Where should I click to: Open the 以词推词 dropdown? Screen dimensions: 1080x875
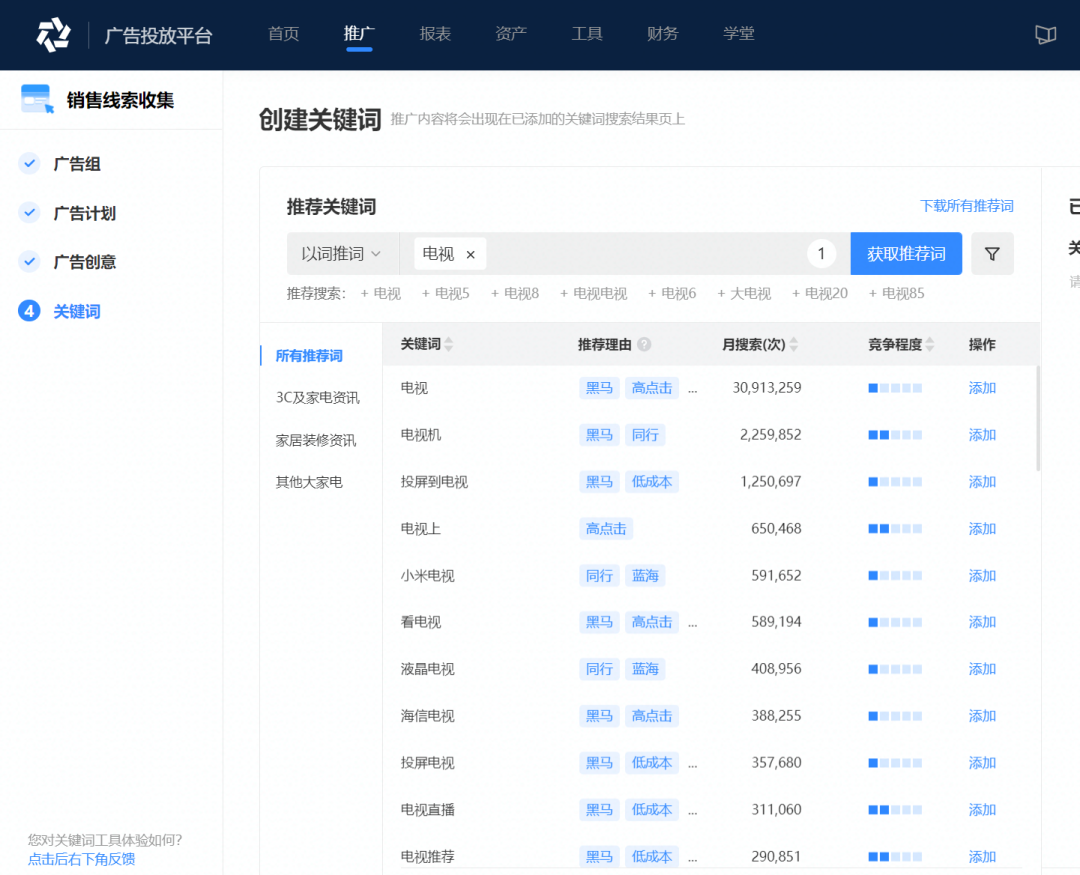pyautogui.click(x=342, y=254)
